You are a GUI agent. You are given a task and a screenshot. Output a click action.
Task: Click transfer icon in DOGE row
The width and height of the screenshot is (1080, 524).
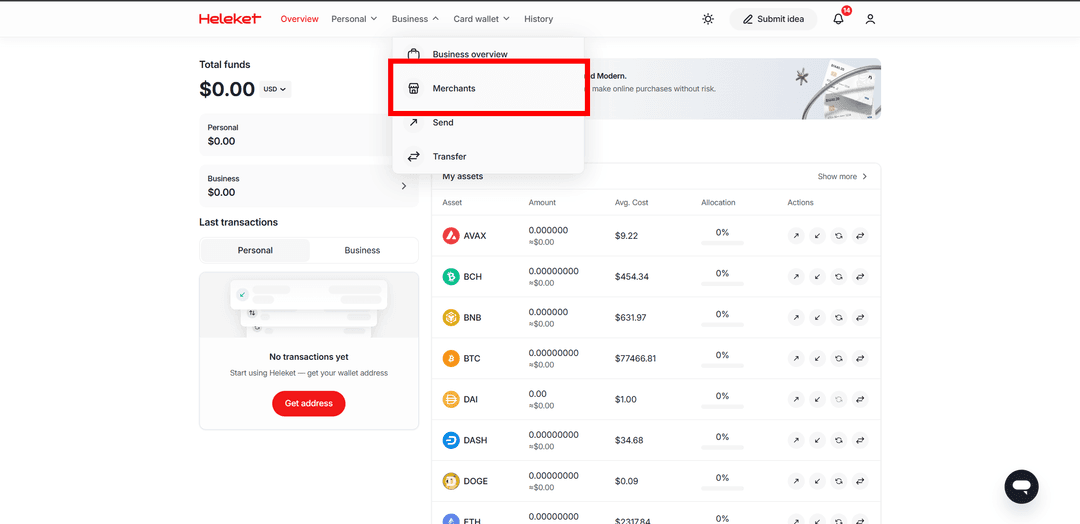coord(860,481)
